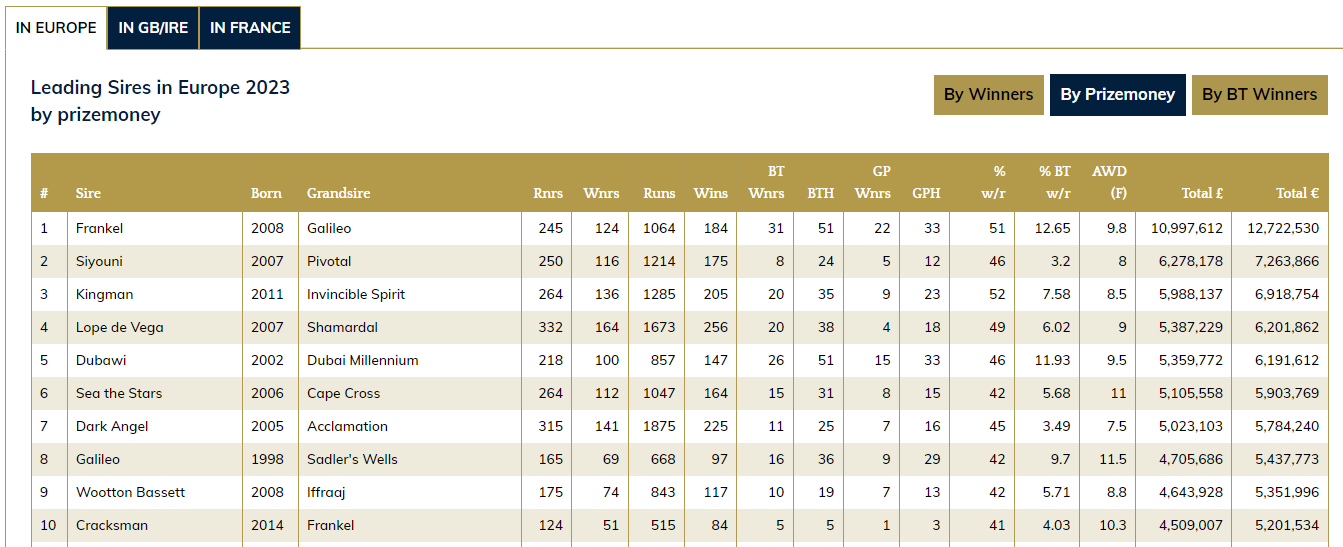Viewport: 1343px width, 547px height.
Task: Click Sea the Stars sire name
Action: (118, 393)
